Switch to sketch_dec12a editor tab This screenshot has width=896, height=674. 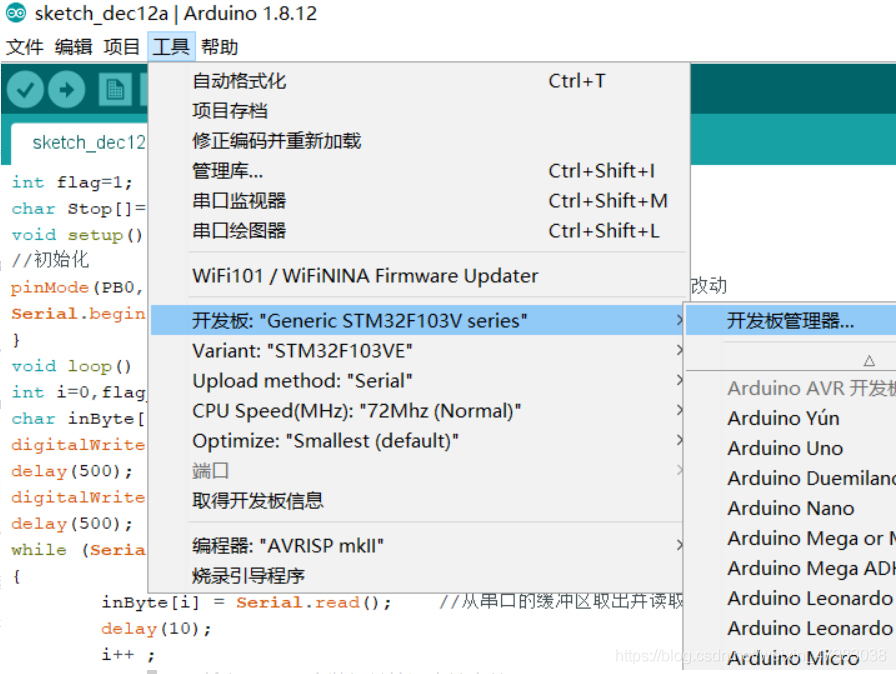click(x=80, y=143)
